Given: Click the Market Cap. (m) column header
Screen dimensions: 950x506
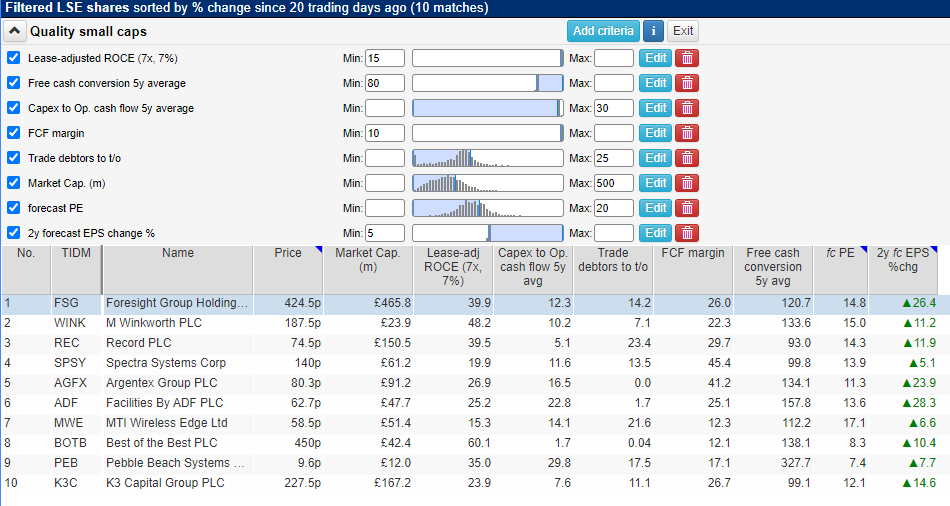Looking at the screenshot, I should coord(367,260).
